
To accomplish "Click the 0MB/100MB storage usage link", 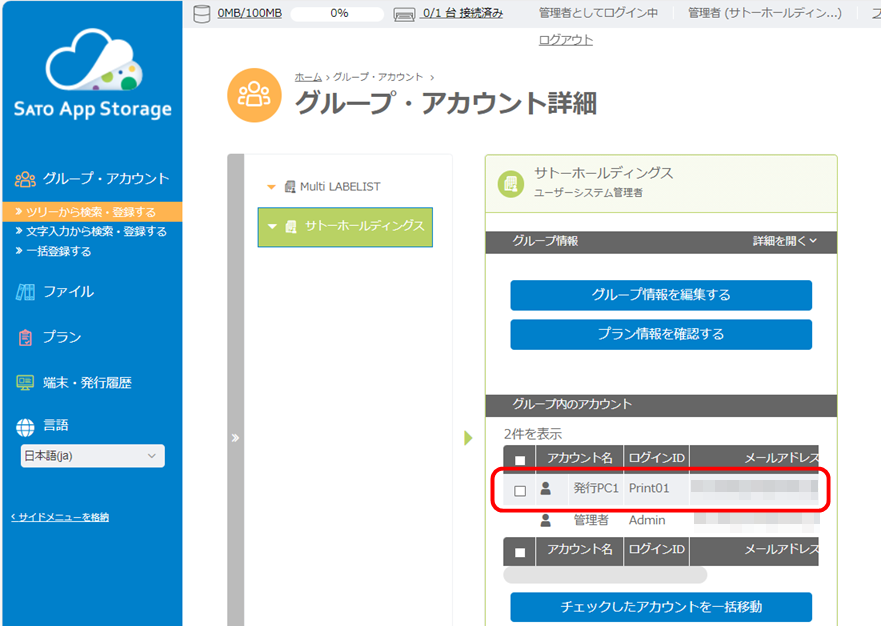I will 249,13.
